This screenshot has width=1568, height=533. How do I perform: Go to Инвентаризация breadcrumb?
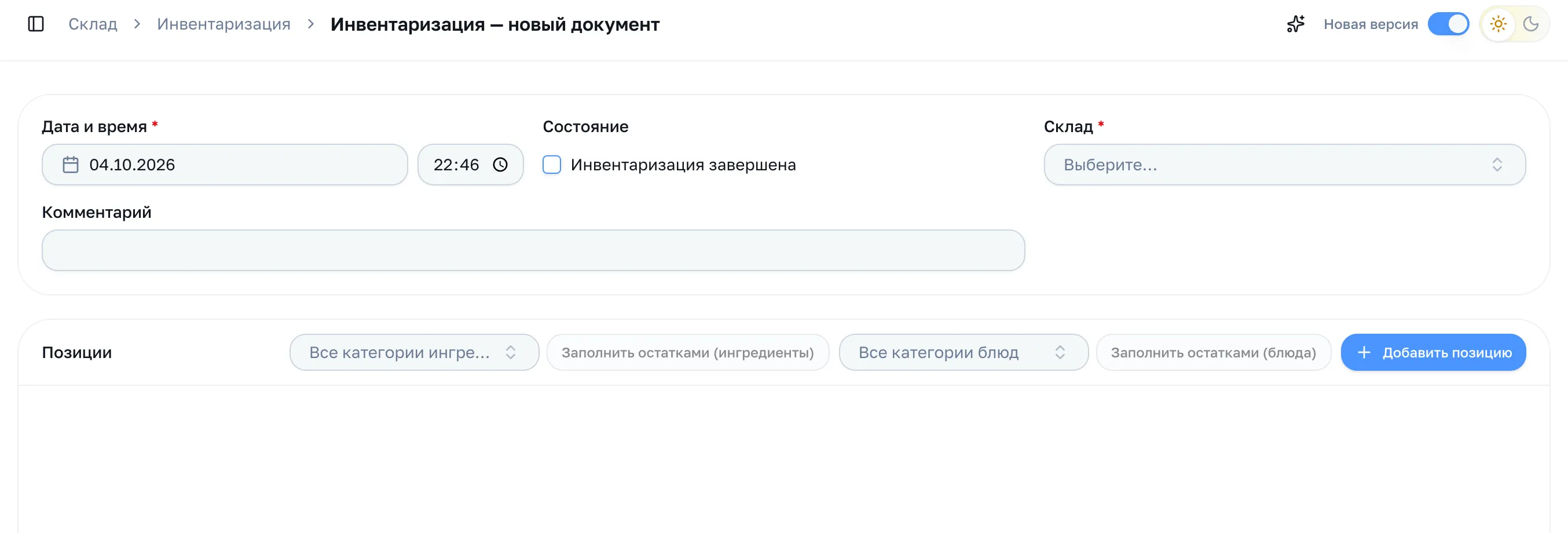pos(224,24)
